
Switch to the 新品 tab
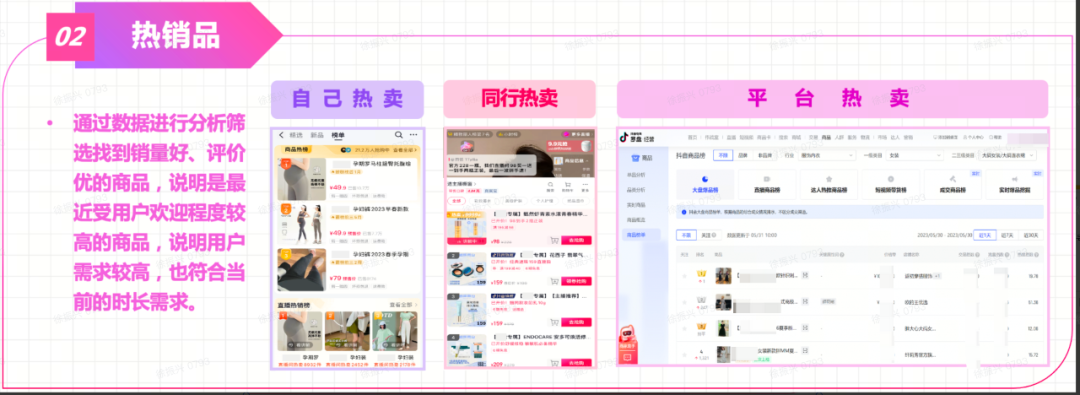point(318,135)
